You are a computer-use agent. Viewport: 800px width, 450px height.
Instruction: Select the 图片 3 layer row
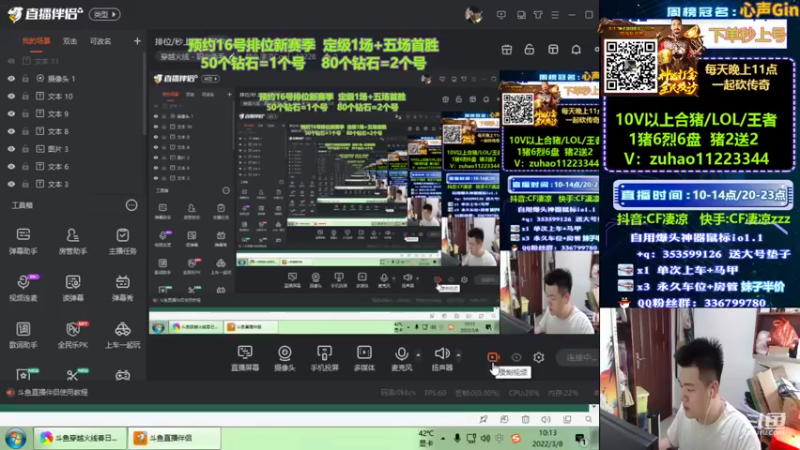pyautogui.click(x=72, y=149)
